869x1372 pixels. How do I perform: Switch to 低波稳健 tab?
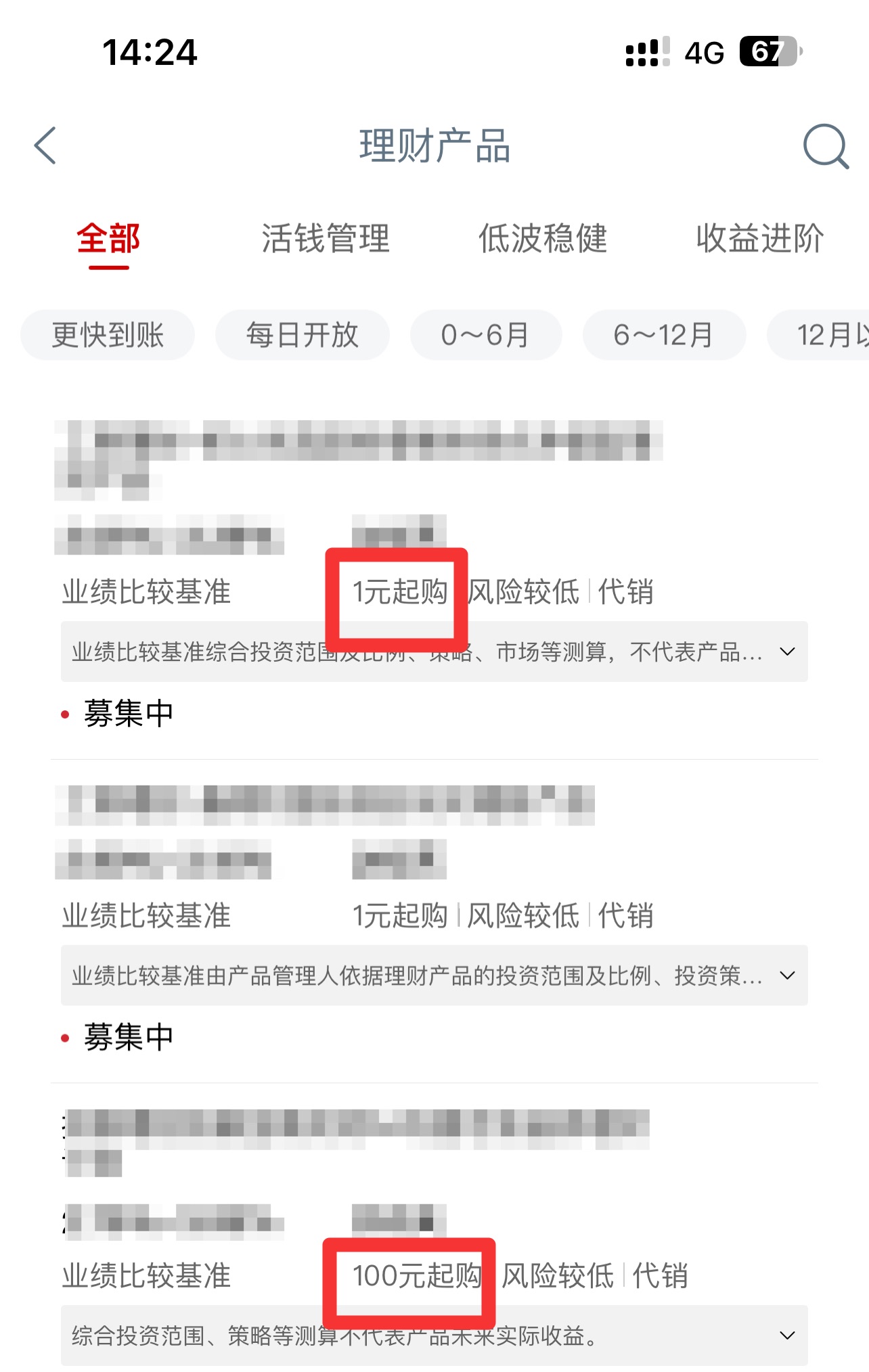tap(543, 239)
